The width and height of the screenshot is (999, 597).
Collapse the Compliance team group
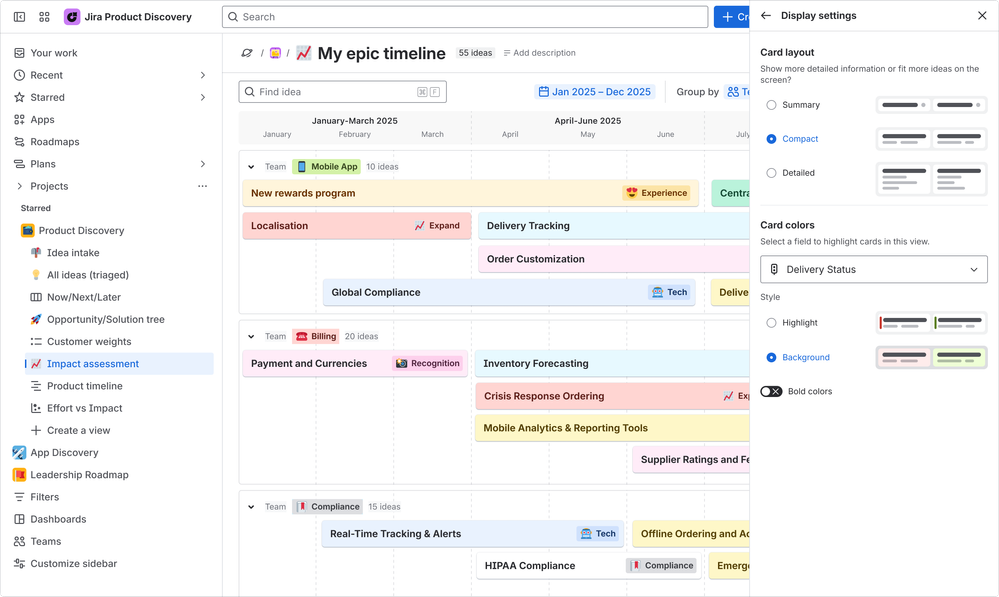(251, 507)
